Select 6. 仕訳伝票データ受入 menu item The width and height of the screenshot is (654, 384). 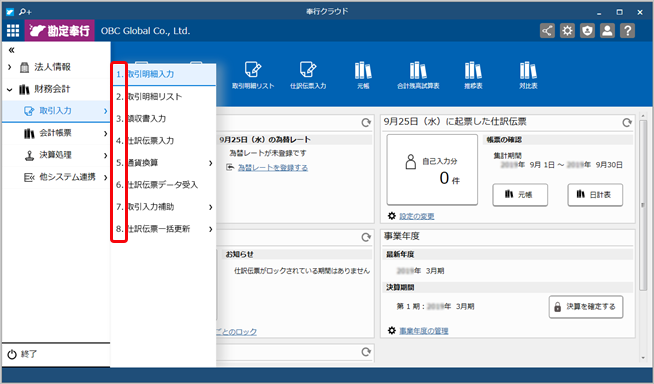[x=164, y=185]
